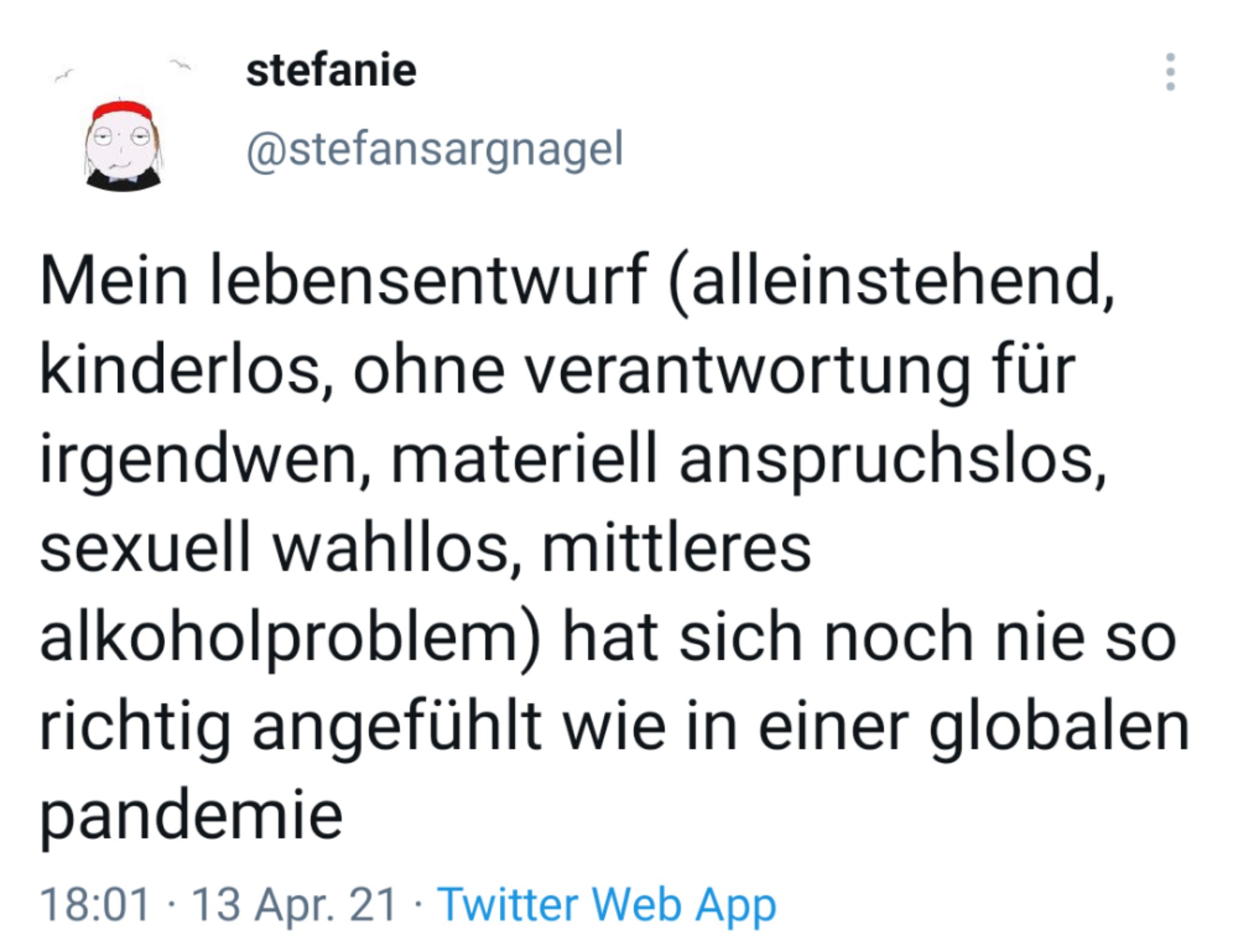Click the 18:01 timestamp
1233x952 pixels.
[95, 904]
